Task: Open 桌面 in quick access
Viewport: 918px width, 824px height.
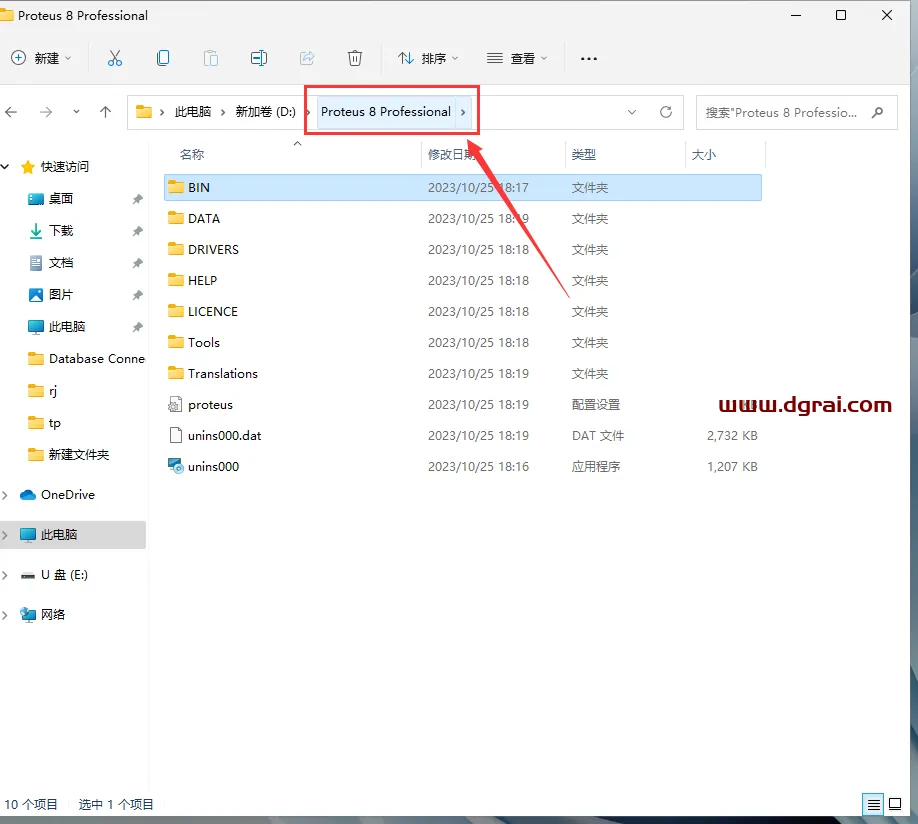Action: pos(61,199)
